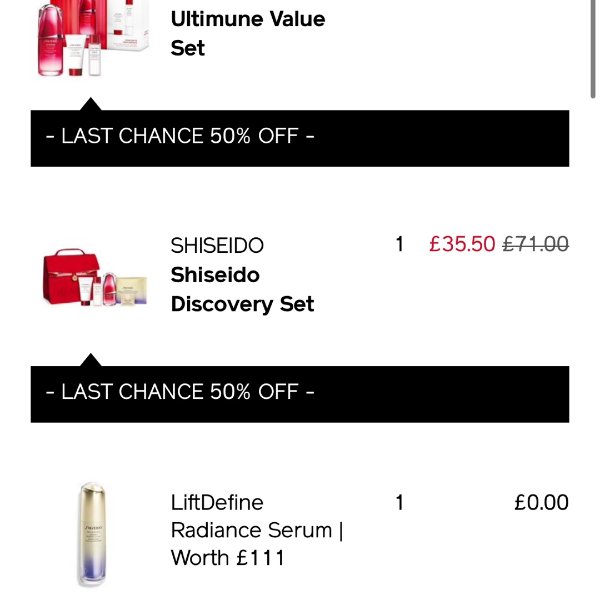Image resolution: width=600 pixels, height=600 pixels.
Task: Open the LiftDefine Radiance Serum bottle image
Action: coord(92,534)
